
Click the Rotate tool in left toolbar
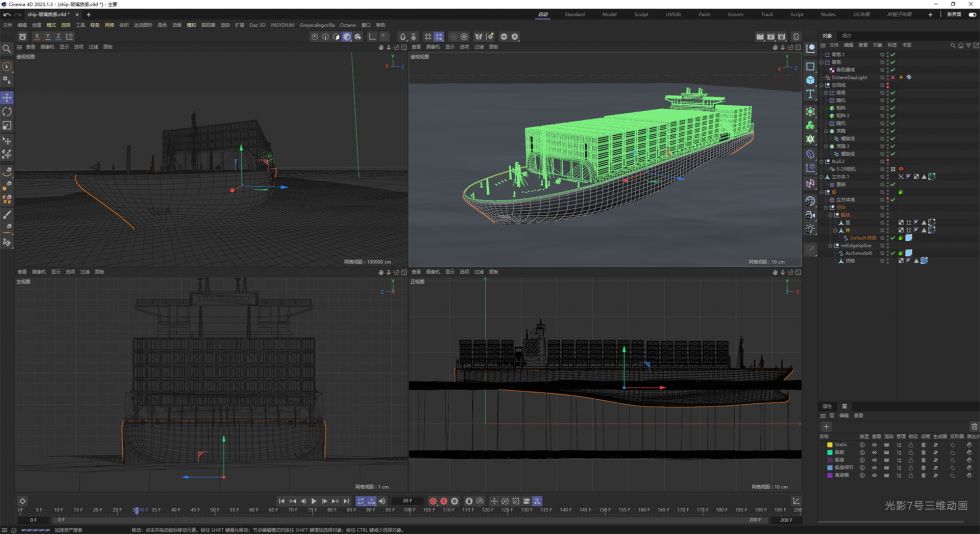coord(7,112)
